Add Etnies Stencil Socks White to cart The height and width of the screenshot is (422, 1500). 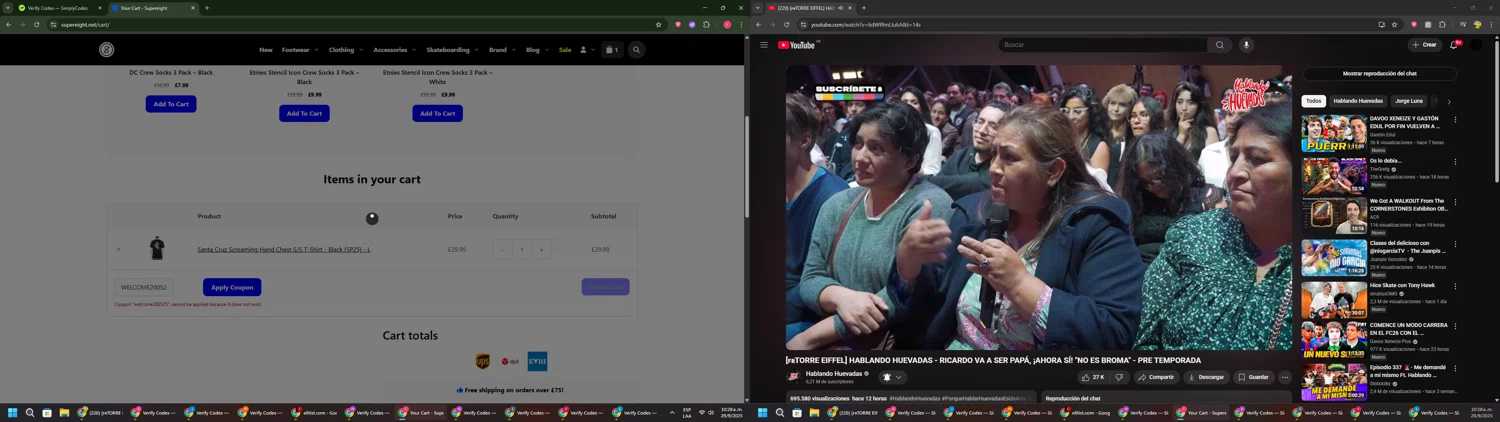[437, 113]
